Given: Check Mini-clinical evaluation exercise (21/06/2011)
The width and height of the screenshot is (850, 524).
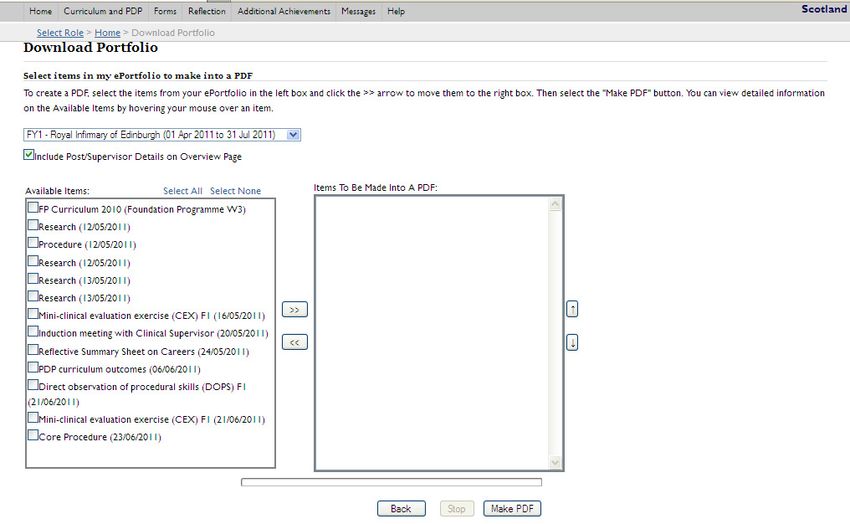Looking at the screenshot, I should (33, 418).
